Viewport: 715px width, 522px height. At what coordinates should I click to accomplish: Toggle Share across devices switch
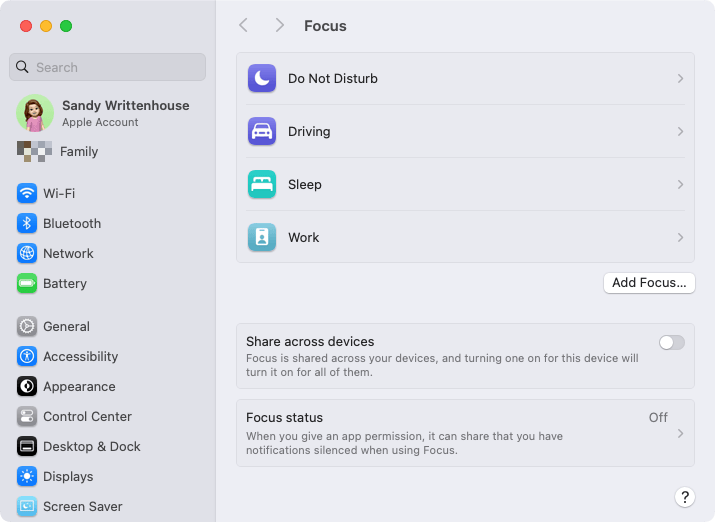pyautogui.click(x=671, y=342)
